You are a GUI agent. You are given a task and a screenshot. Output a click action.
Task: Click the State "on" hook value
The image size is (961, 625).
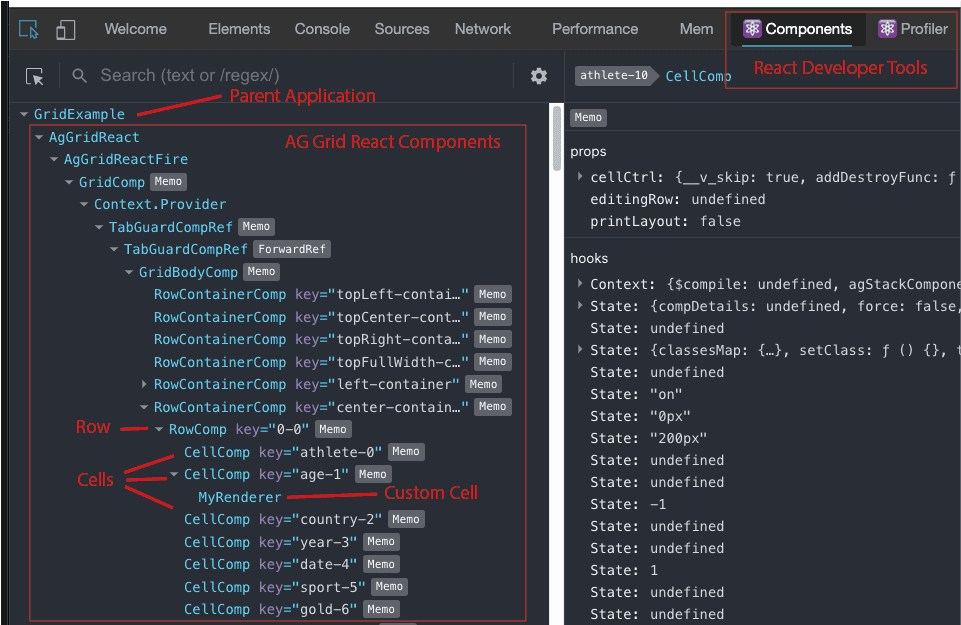[666, 394]
